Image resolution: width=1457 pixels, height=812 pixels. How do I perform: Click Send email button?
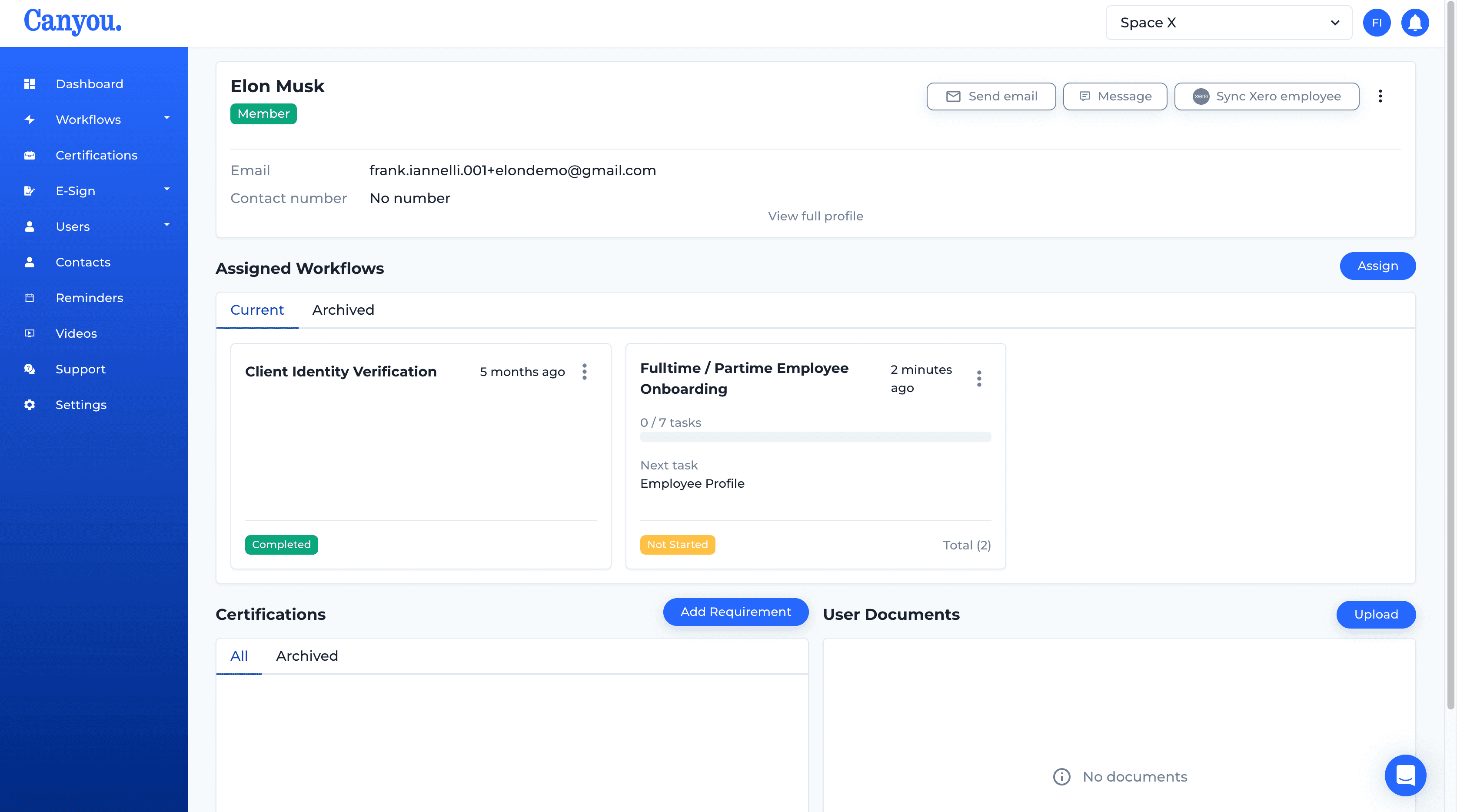tap(991, 96)
